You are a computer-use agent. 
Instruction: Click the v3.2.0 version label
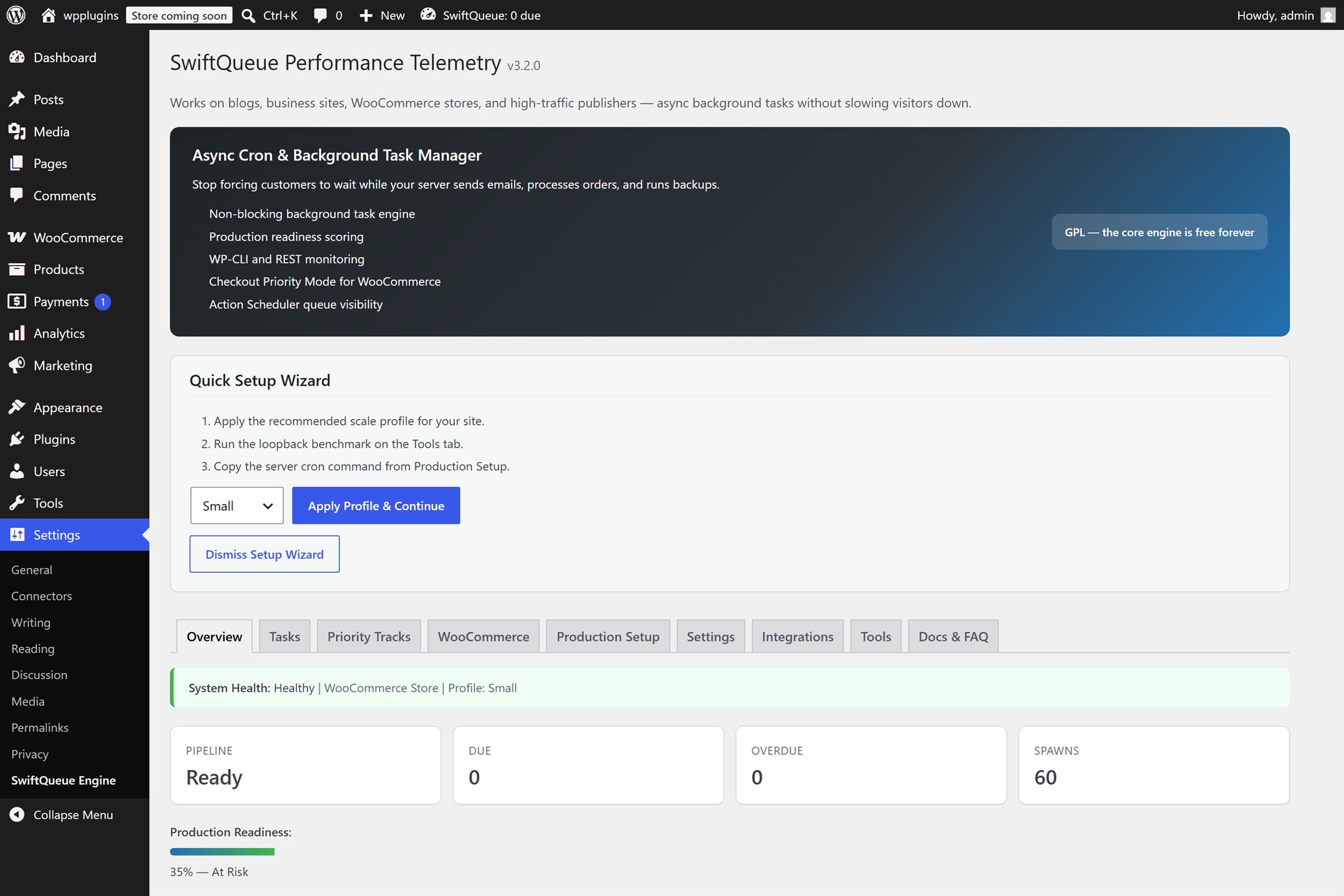tap(524, 65)
